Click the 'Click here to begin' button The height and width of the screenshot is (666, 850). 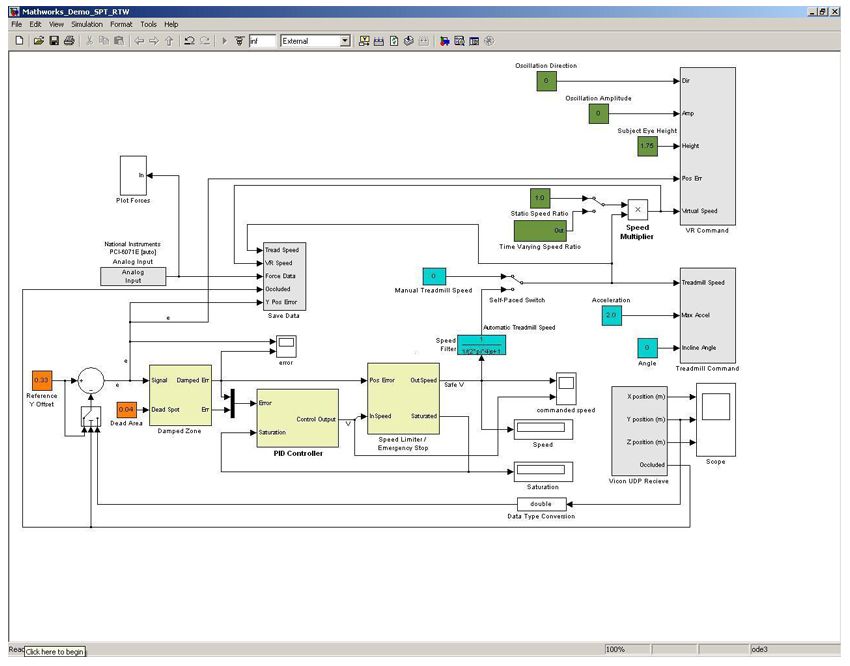55,652
